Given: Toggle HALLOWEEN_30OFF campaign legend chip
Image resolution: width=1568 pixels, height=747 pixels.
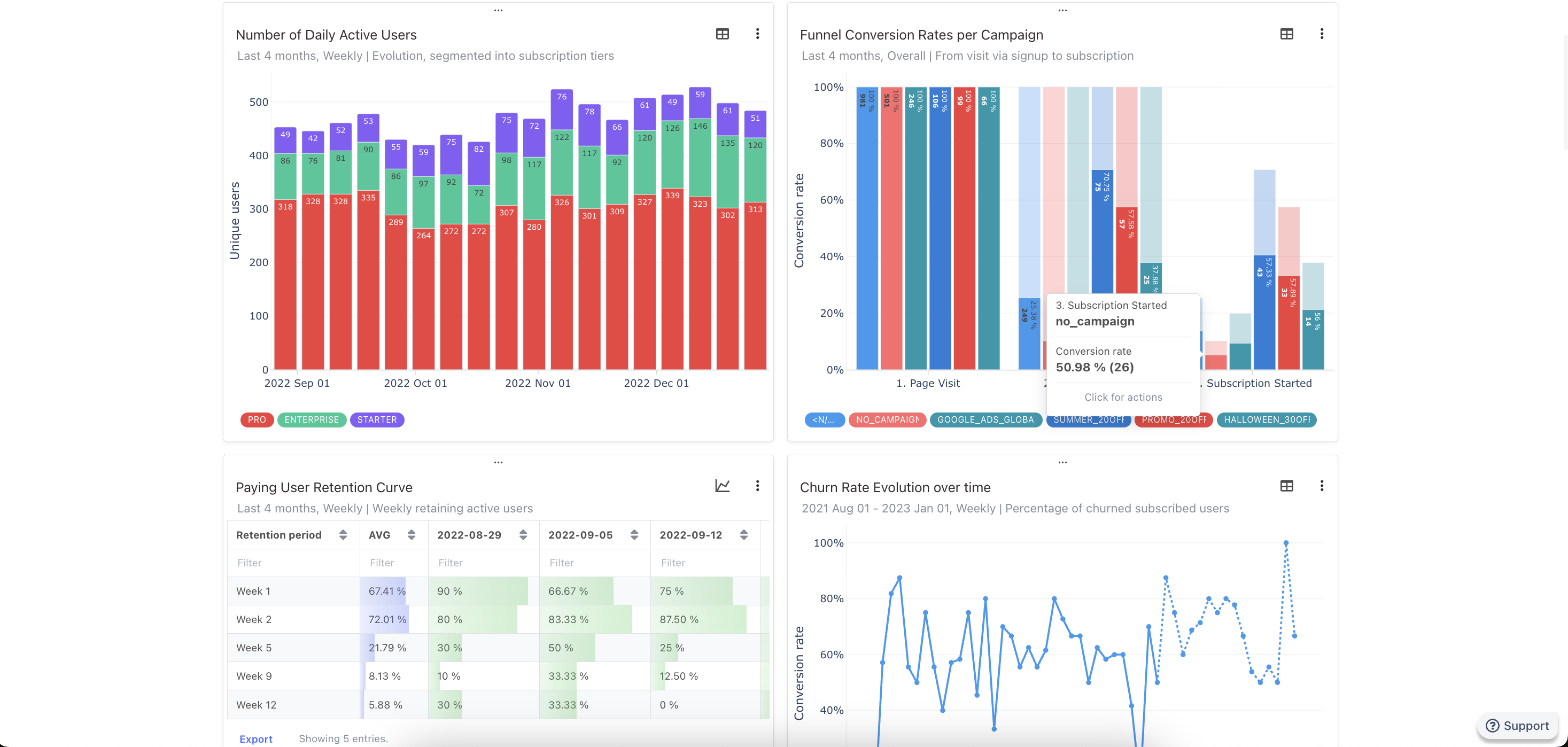Looking at the screenshot, I should click(x=1266, y=419).
